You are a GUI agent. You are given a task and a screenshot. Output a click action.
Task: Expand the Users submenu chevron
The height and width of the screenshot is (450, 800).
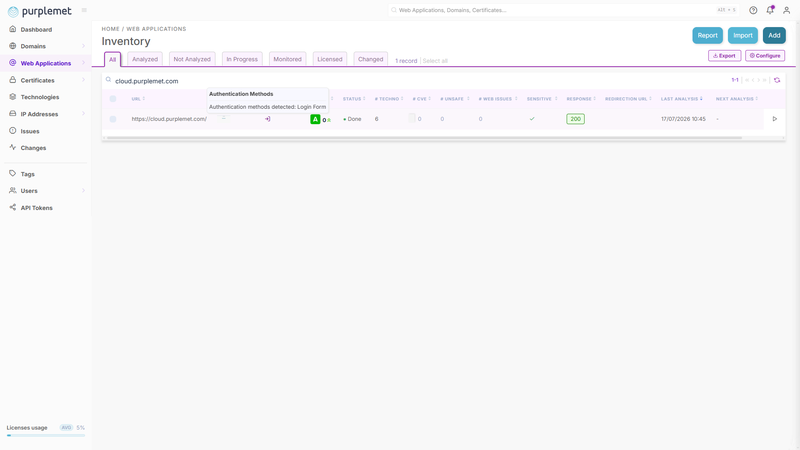(x=84, y=190)
